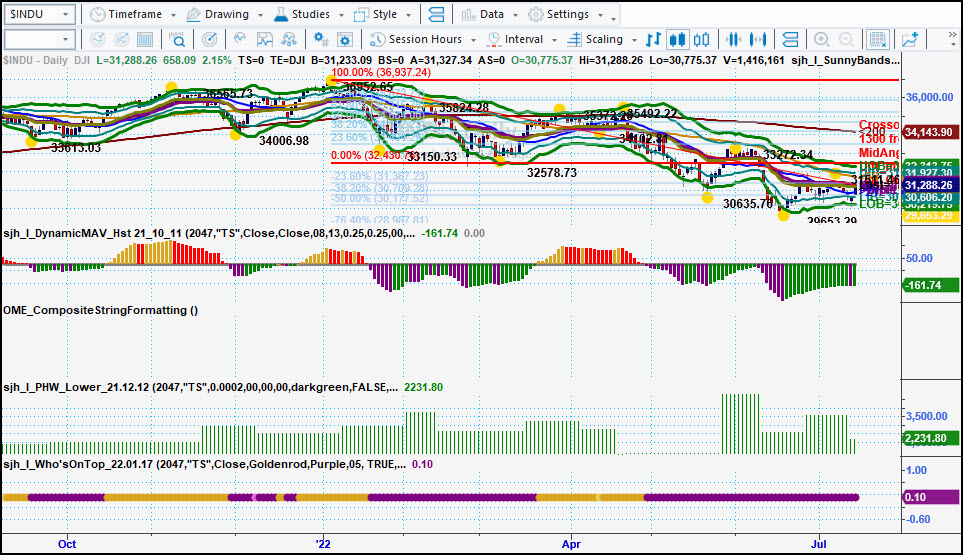
Task: Click the Interval label
Action: tap(524, 39)
